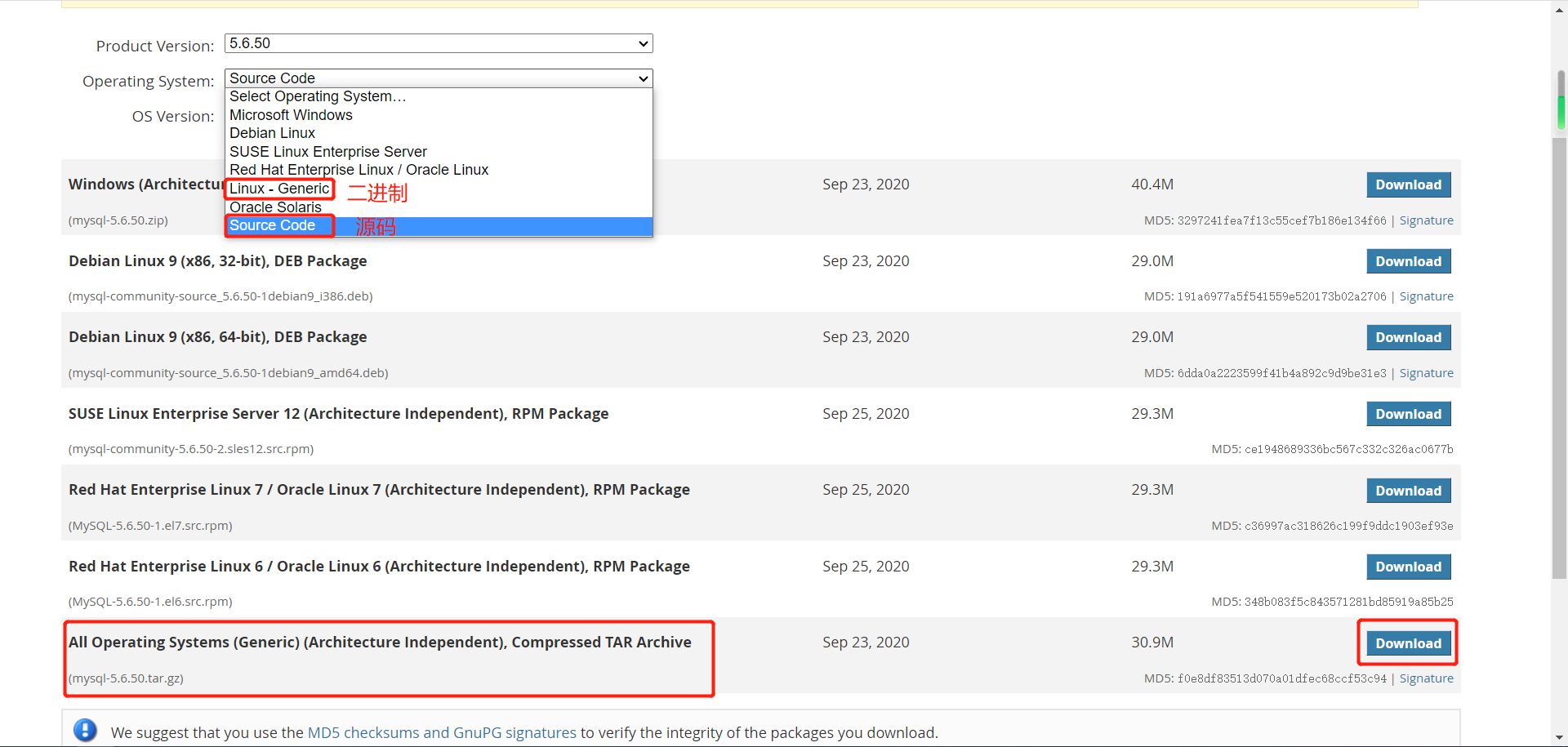Open the Signature link for mysql-5.6.50.zip
Viewport: 1568px width, 747px height.
tap(1426, 220)
